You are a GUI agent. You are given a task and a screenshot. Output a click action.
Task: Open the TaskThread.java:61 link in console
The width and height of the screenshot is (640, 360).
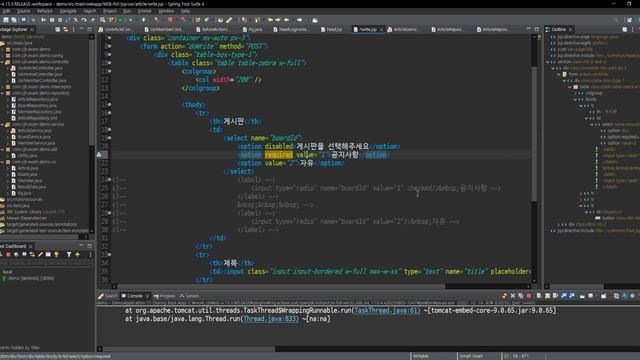pos(387,311)
